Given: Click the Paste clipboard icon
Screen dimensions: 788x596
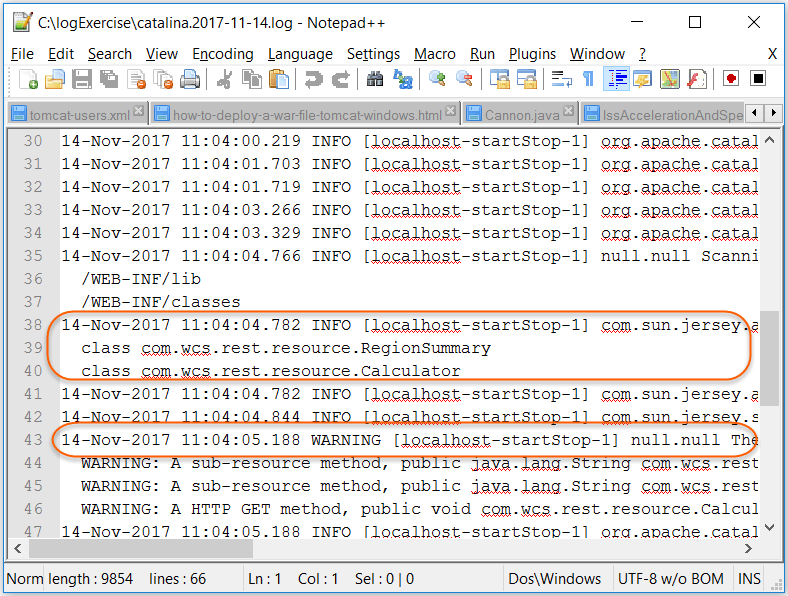Looking at the screenshot, I should [279, 79].
